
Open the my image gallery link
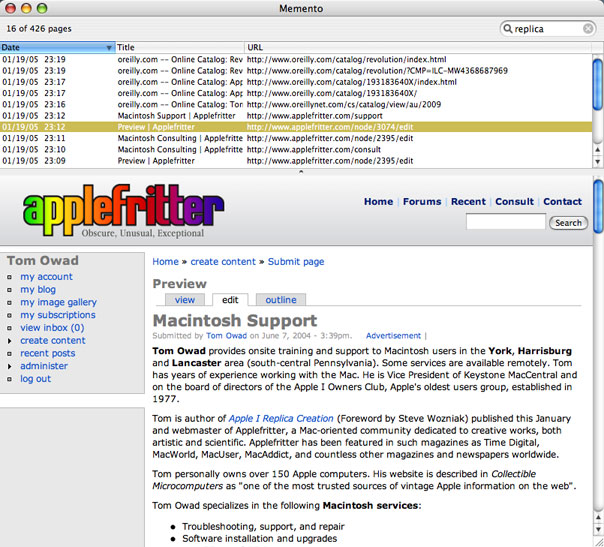pos(58,302)
